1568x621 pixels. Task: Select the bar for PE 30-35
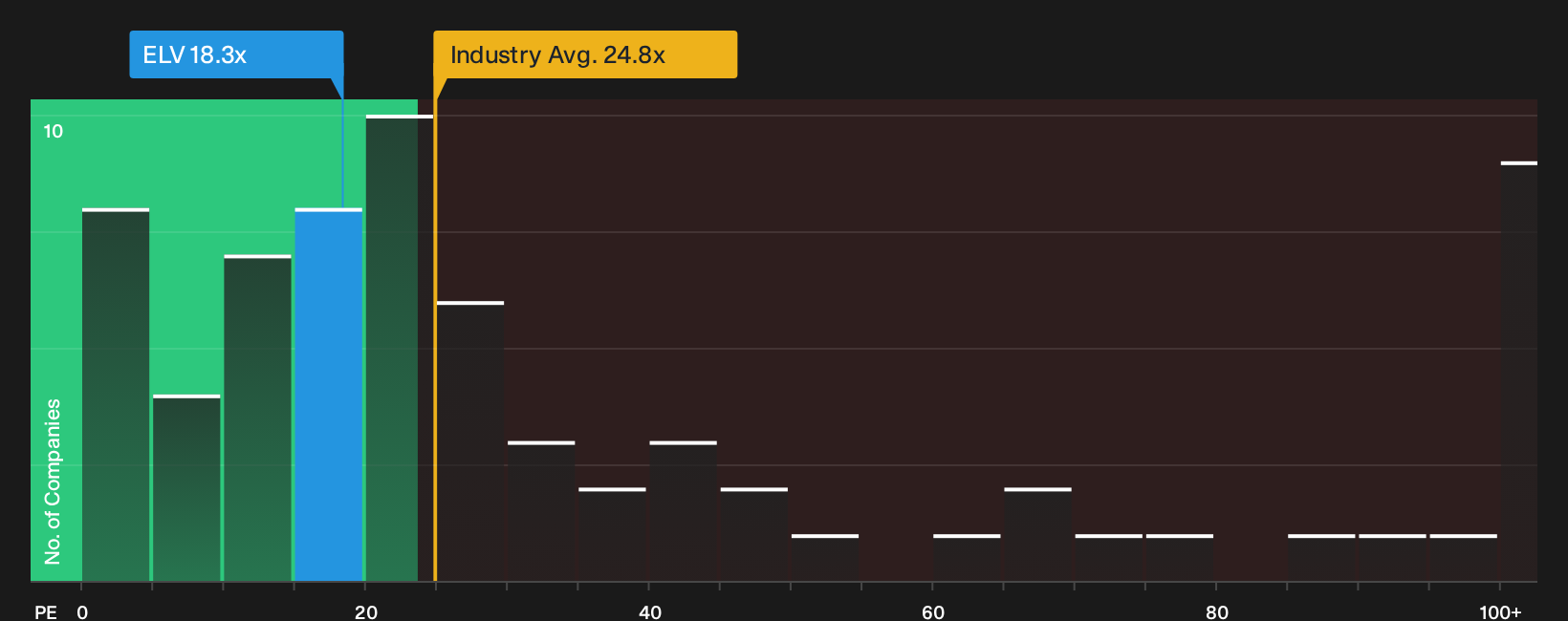(541, 511)
